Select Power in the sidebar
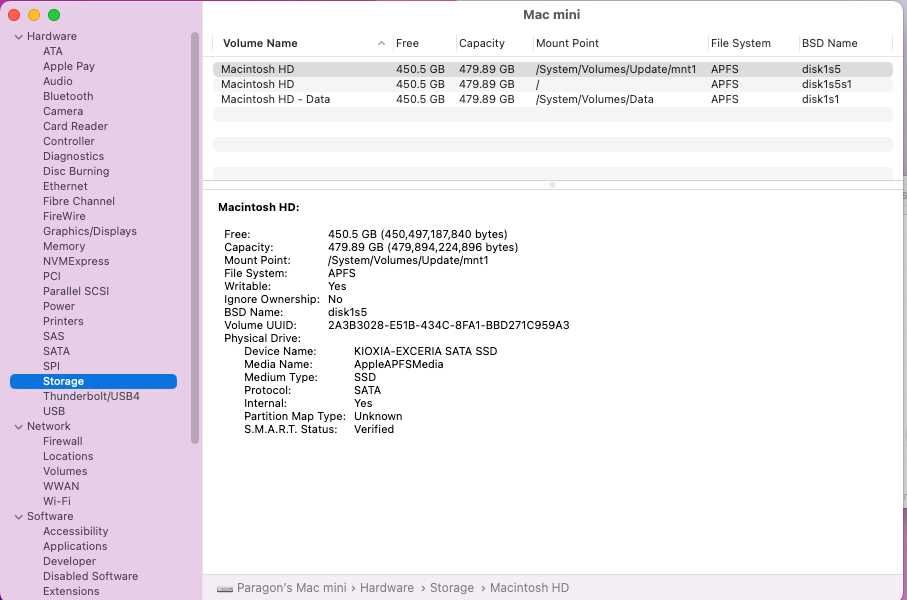Image resolution: width=907 pixels, height=600 pixels. [x=59, y=306]
